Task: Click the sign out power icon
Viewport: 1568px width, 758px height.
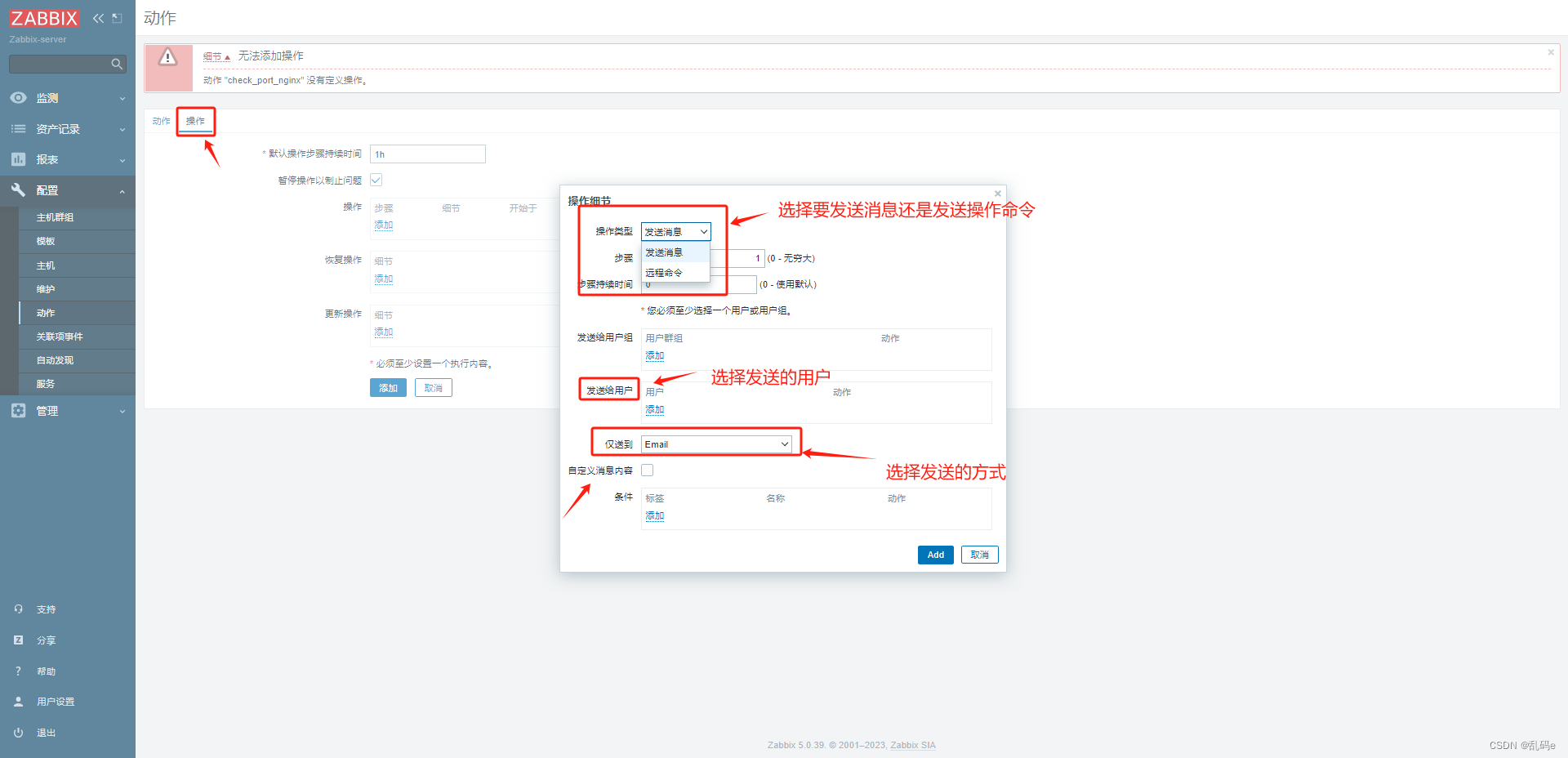Action: point(18,733)
